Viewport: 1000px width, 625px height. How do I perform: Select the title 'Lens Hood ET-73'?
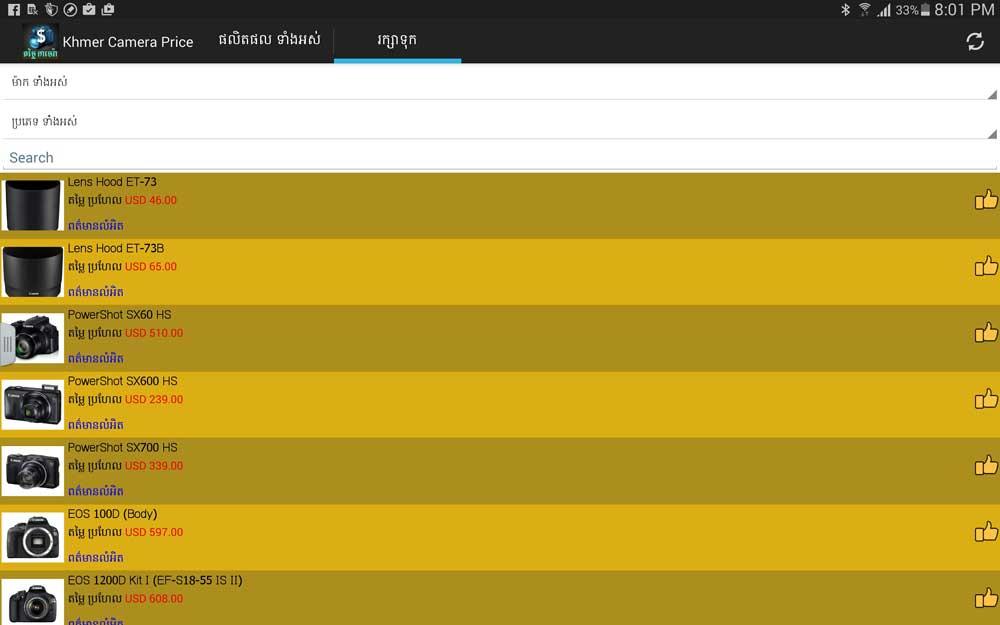[112, 182]
